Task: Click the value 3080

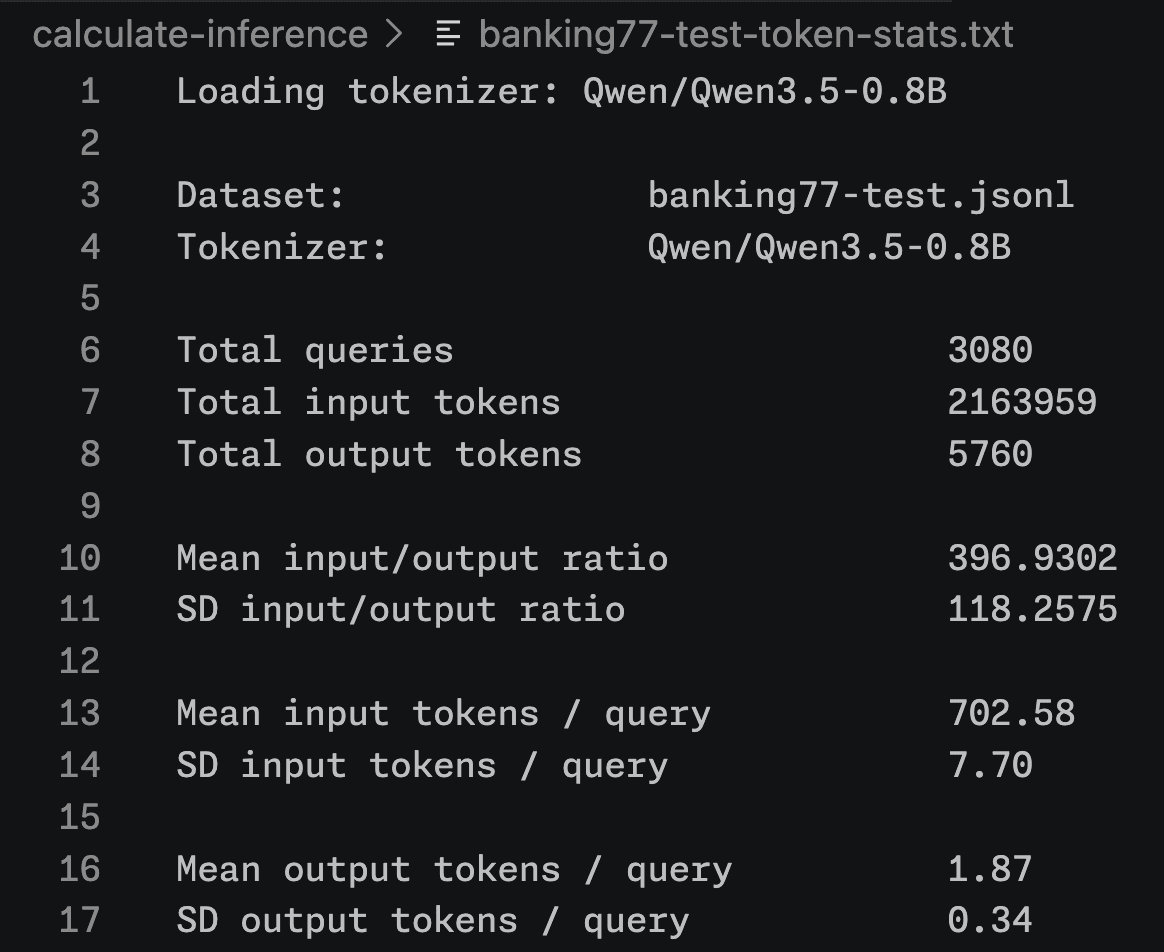Action: [990, 351]
